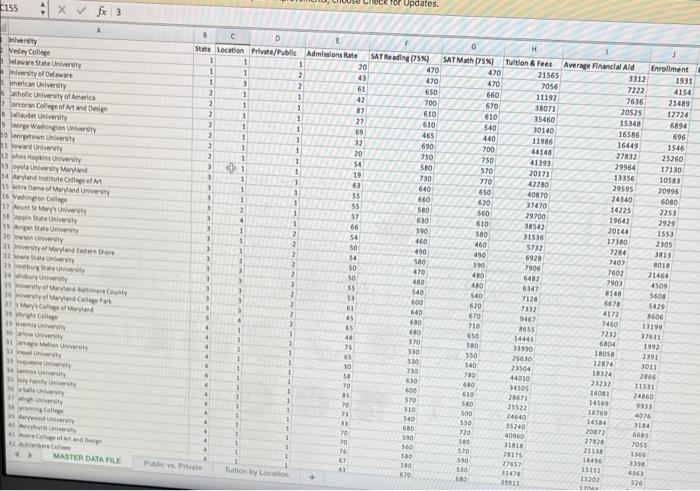Select the Gallaudet University cell
700x491 pixels.
point(38,117)
